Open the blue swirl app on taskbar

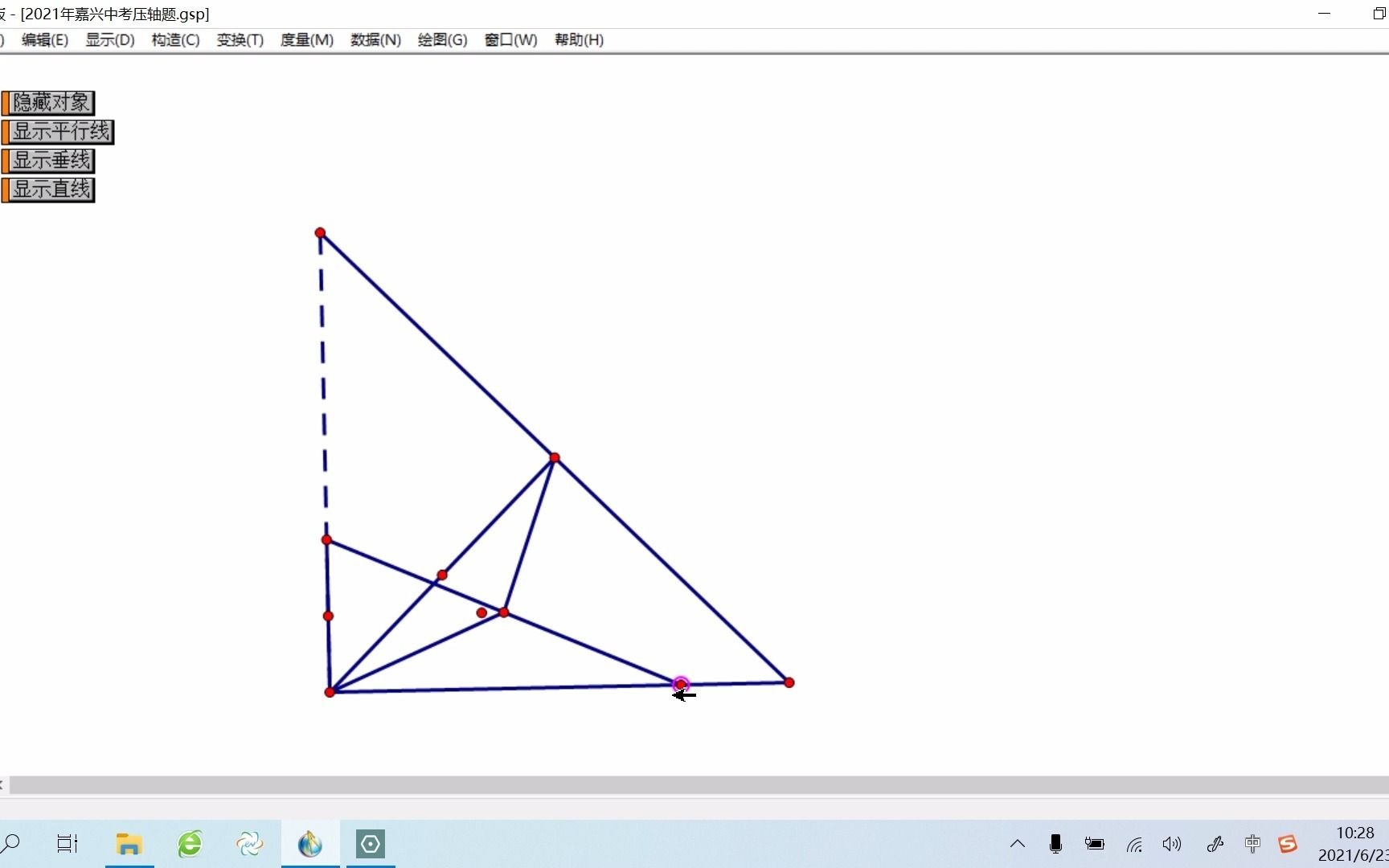point(250,844)
